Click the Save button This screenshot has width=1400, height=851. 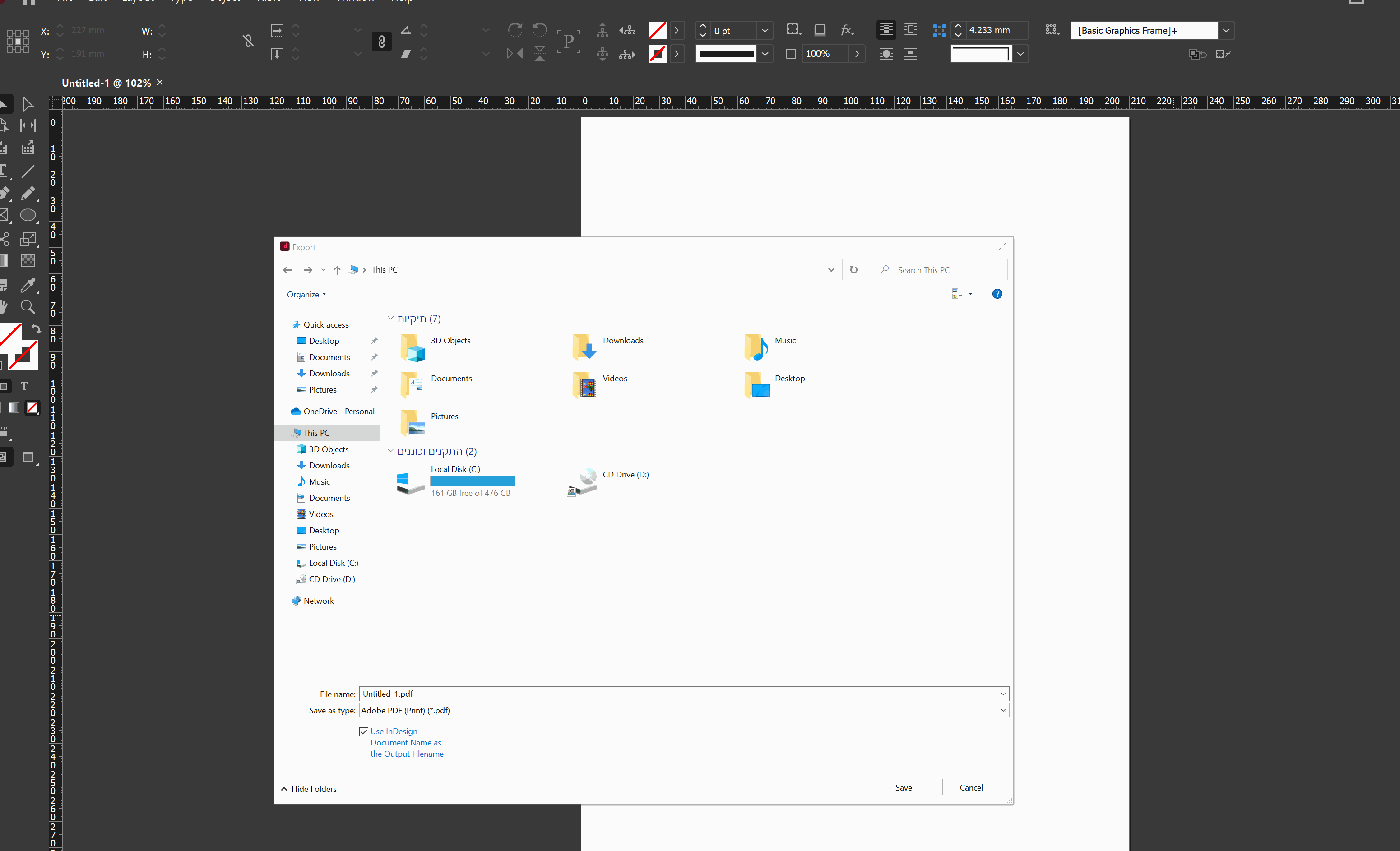click(903, 787)
